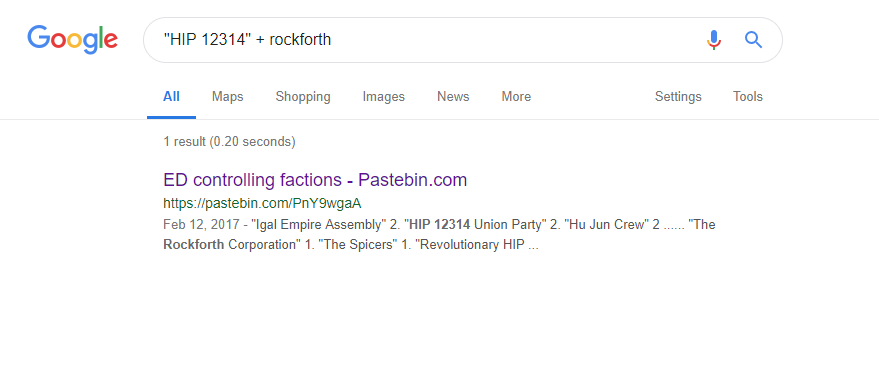Open the Shopping results tab
This screenshot has height=383, width=879.
pos(303,96)
